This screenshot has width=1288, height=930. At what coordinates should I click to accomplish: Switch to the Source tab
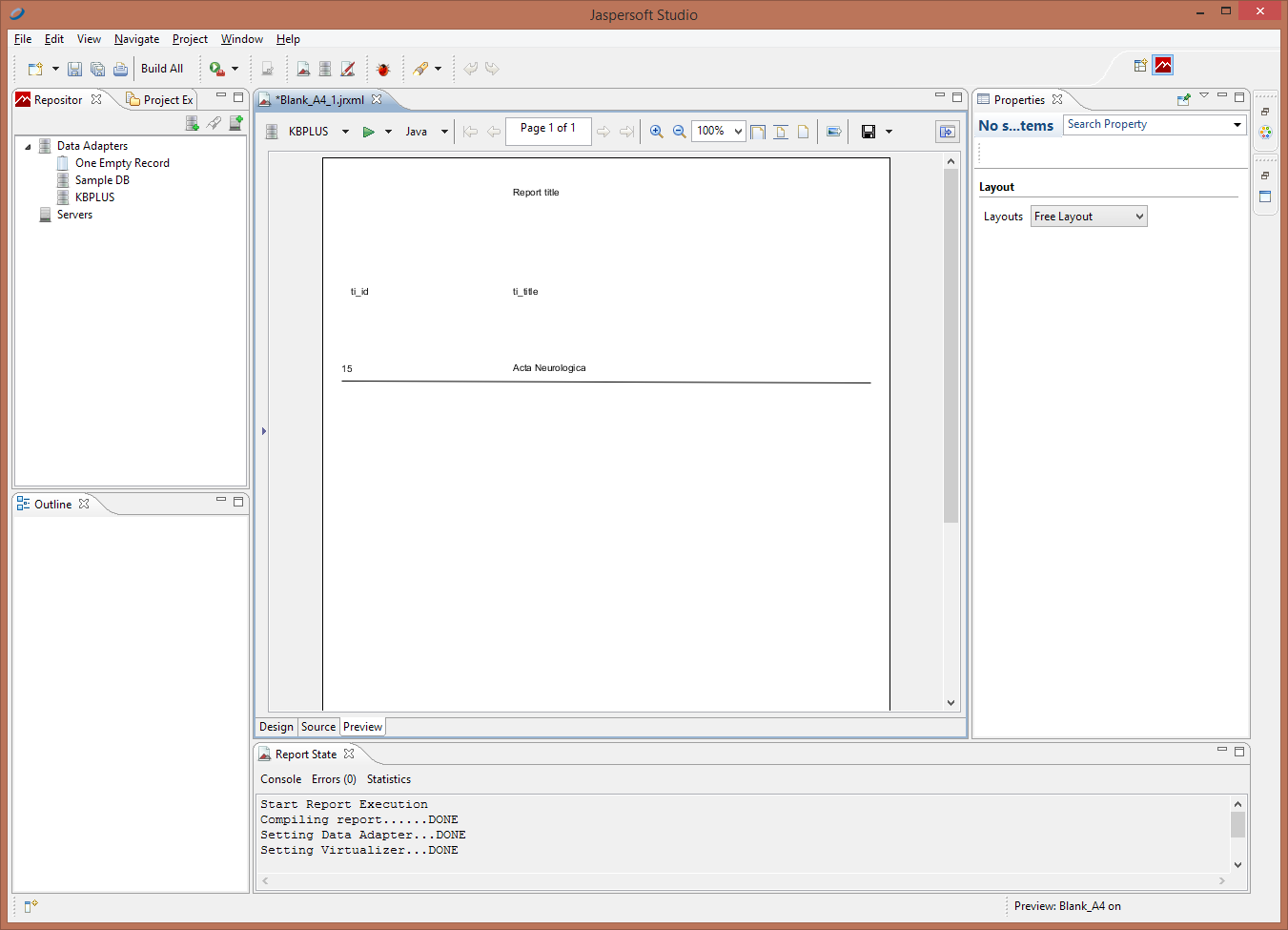click(318, 727)
